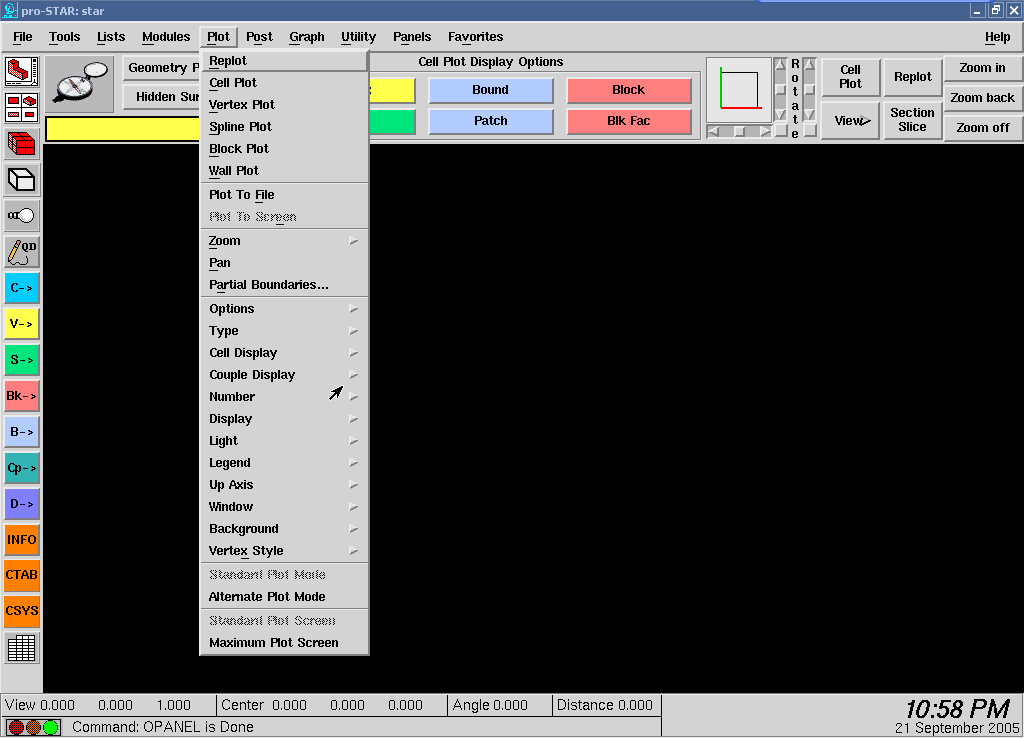
Task: Expand the Number submenu
Action: pos(285,397)
